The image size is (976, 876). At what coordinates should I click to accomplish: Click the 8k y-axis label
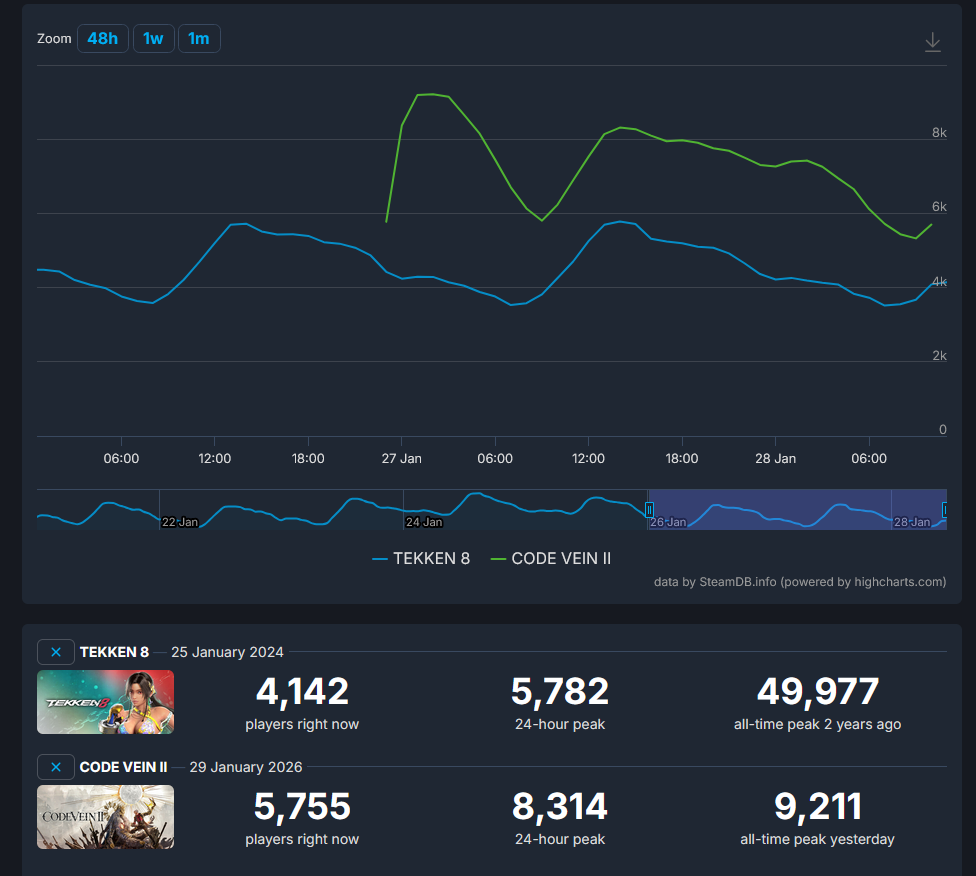[x=939, y=133]
